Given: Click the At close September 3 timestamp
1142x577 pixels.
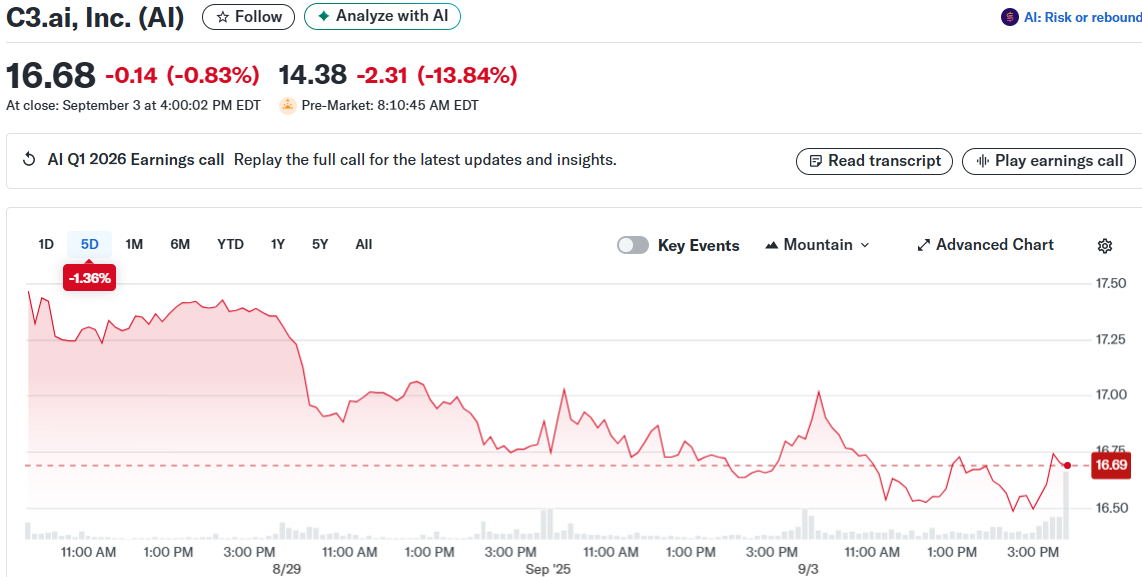Looking at the screenshot, I should (x=133, y=106).
